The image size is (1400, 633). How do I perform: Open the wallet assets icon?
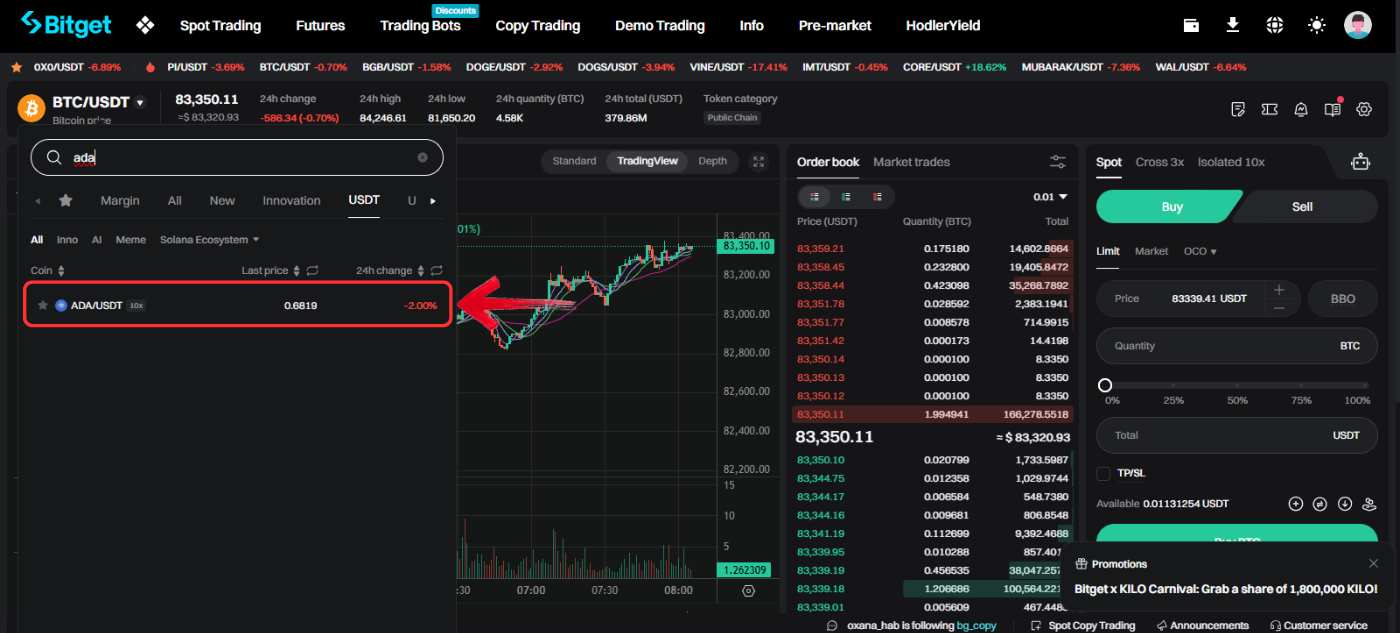[x=1191, y=25]
